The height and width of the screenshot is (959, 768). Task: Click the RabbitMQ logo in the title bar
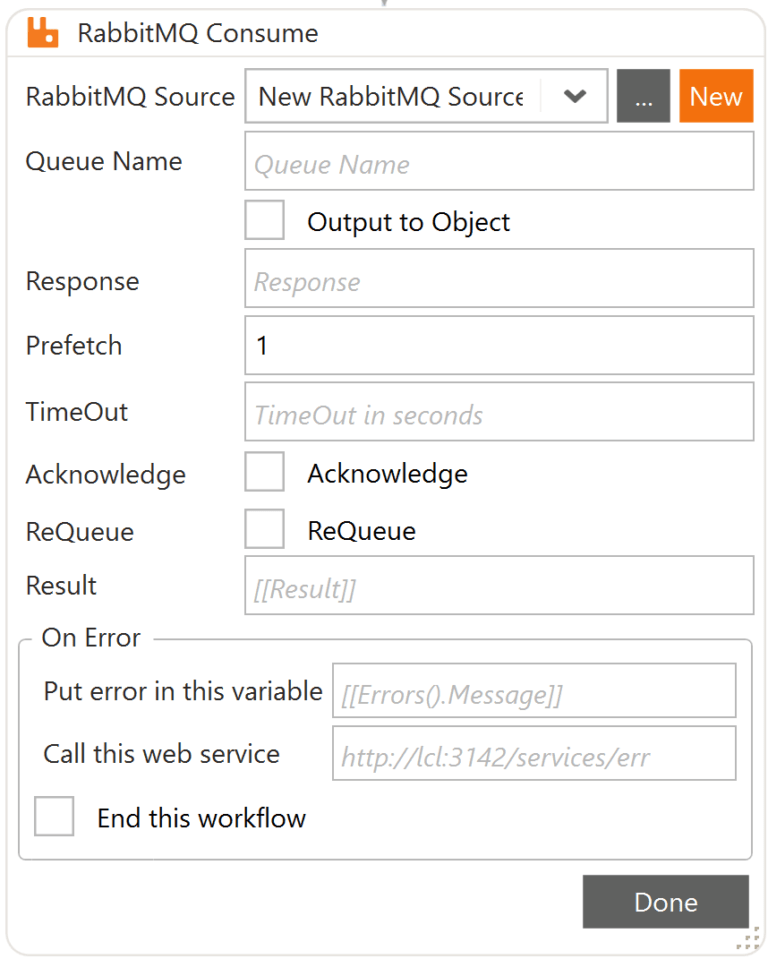(x=44, y=32)
